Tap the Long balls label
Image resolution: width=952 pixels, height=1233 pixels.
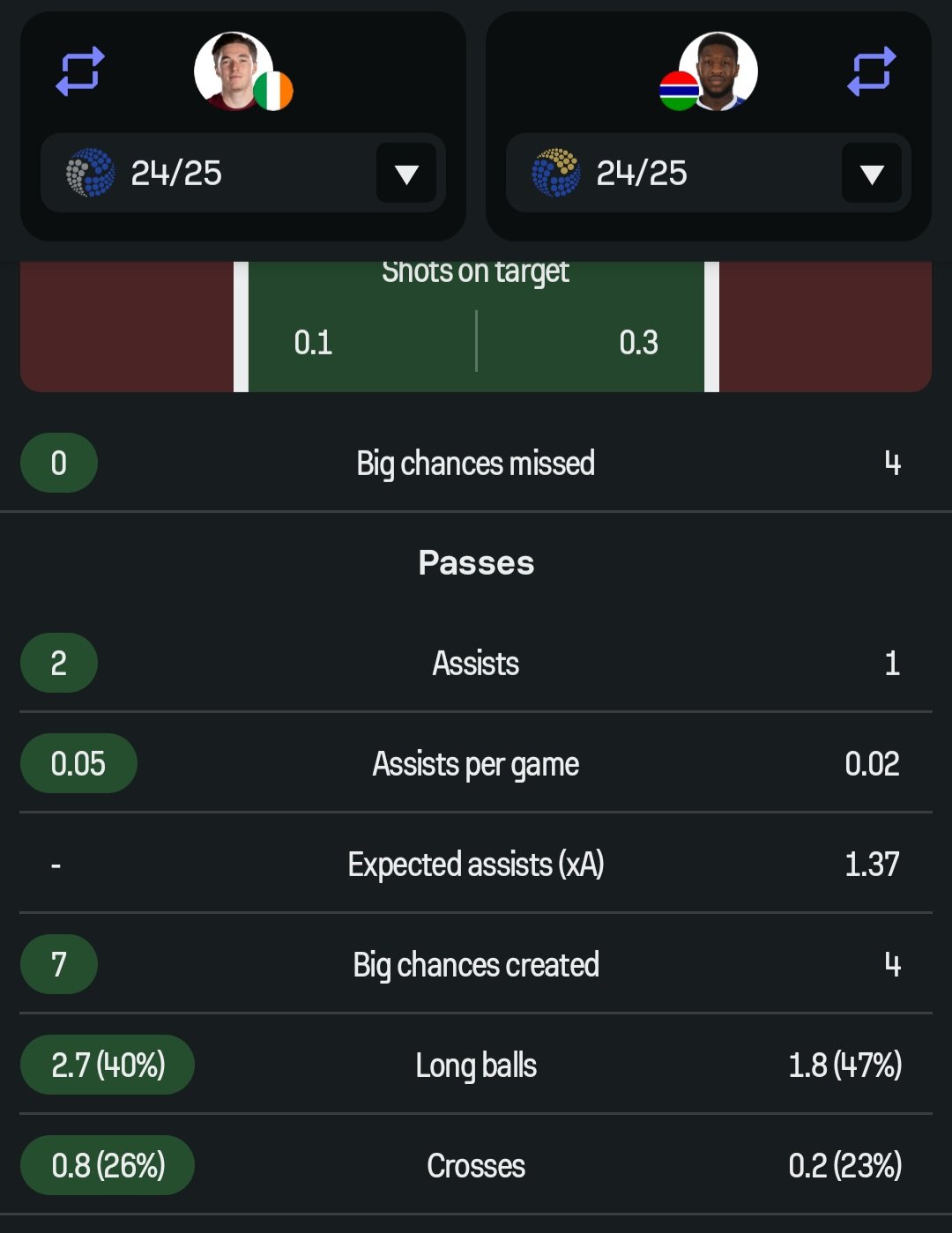tap(476, 1066)
